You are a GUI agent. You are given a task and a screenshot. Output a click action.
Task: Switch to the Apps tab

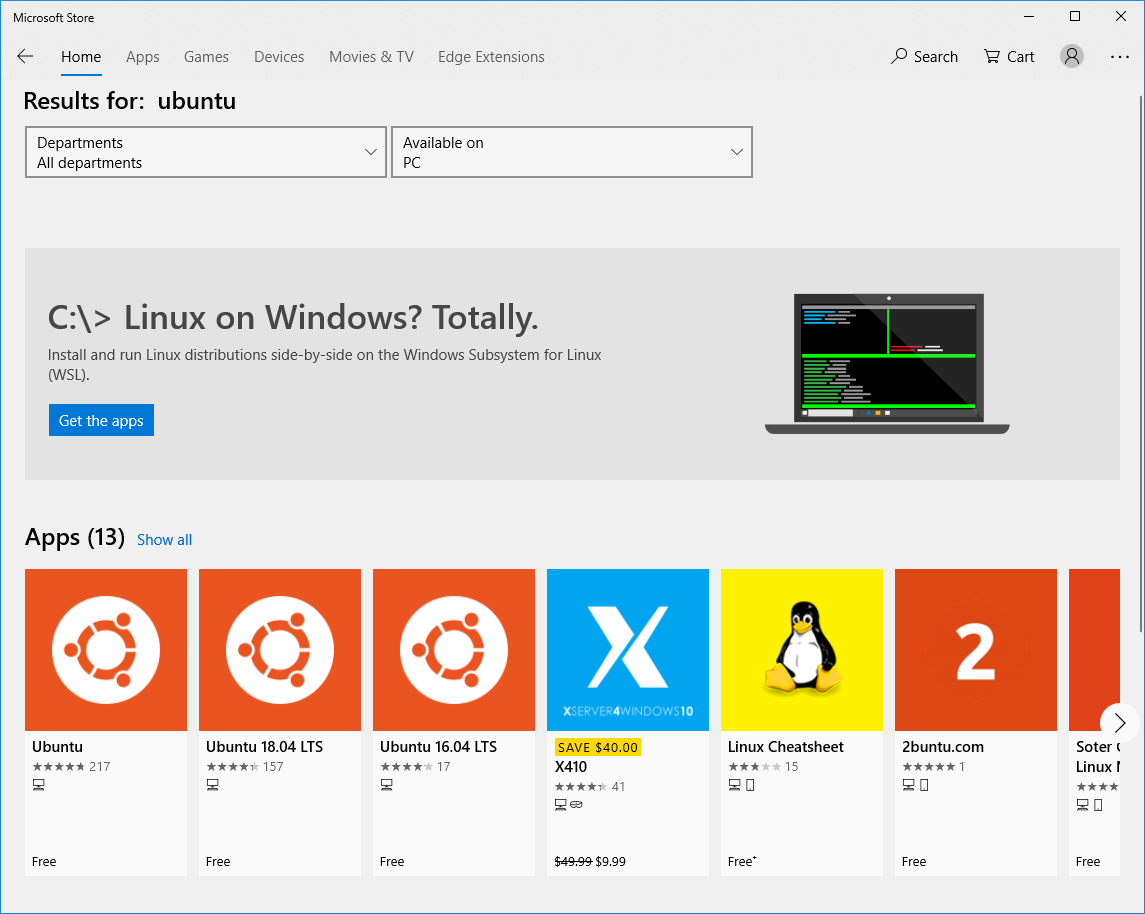[142, 57]
